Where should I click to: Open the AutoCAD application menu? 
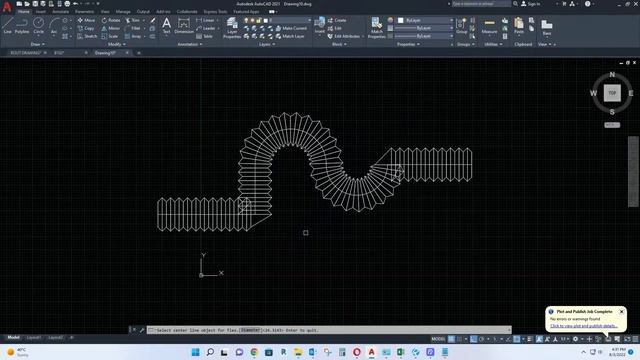pos(7,6)
